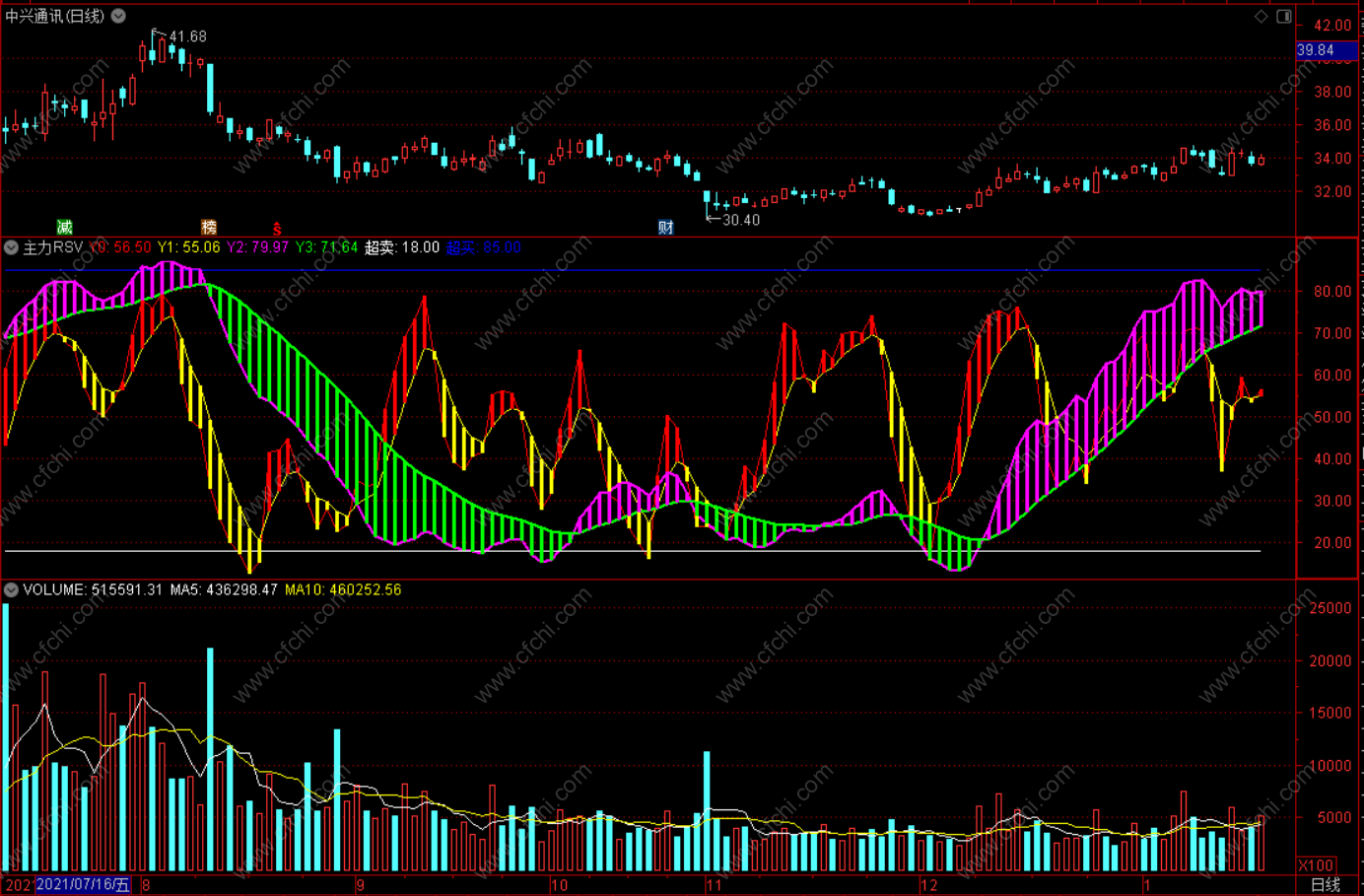Click the 超卖: 18.00 label

(x=402, y=247)
